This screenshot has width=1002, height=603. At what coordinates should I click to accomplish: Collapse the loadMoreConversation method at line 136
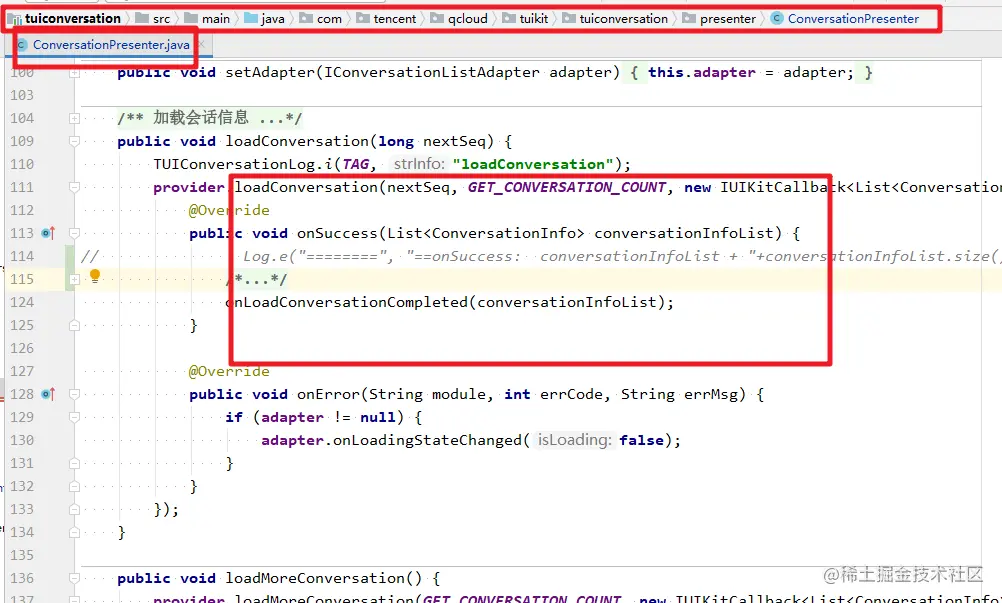point(74,578)
